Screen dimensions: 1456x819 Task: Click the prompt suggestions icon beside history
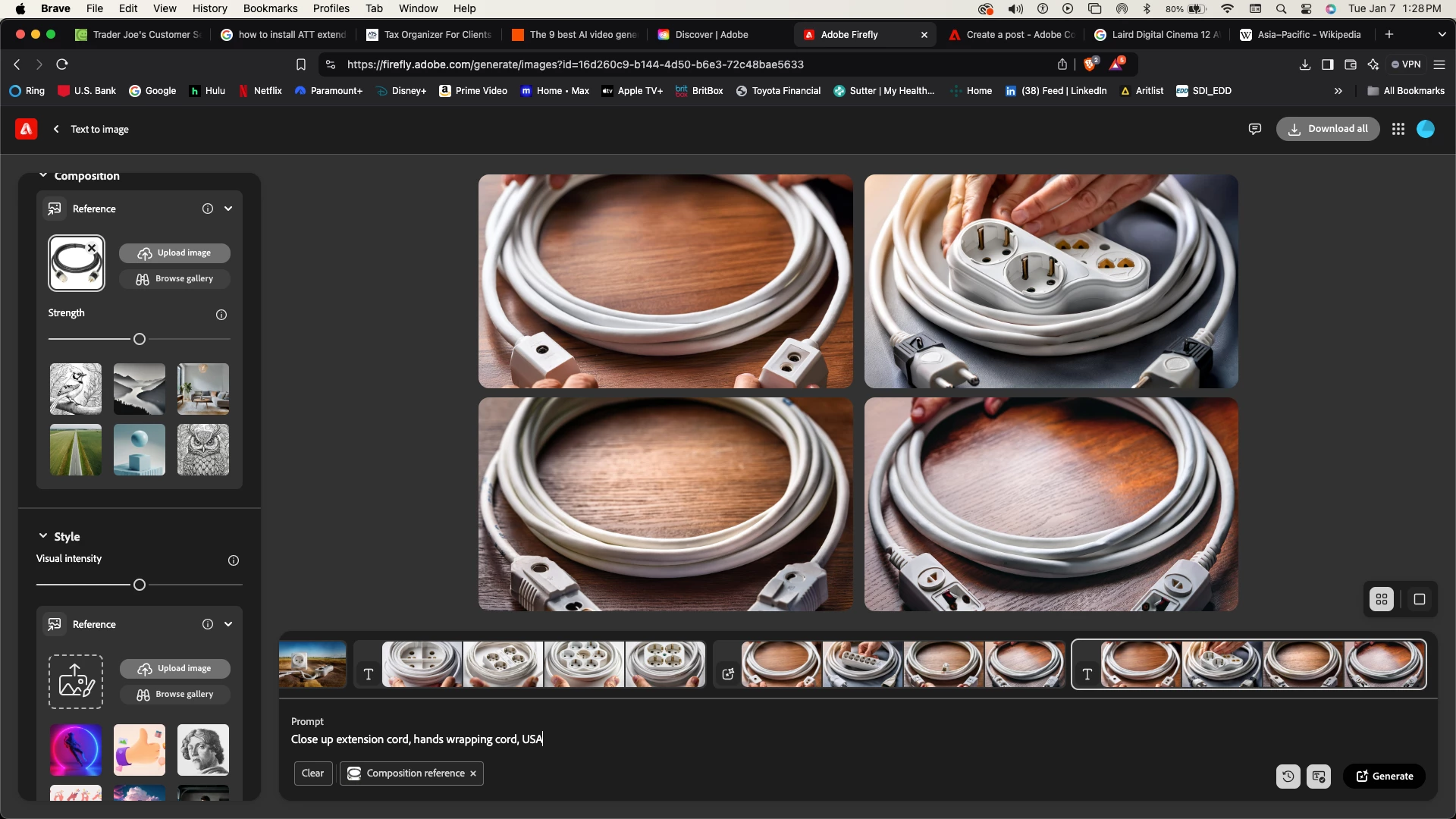[x=1319, y=777]
